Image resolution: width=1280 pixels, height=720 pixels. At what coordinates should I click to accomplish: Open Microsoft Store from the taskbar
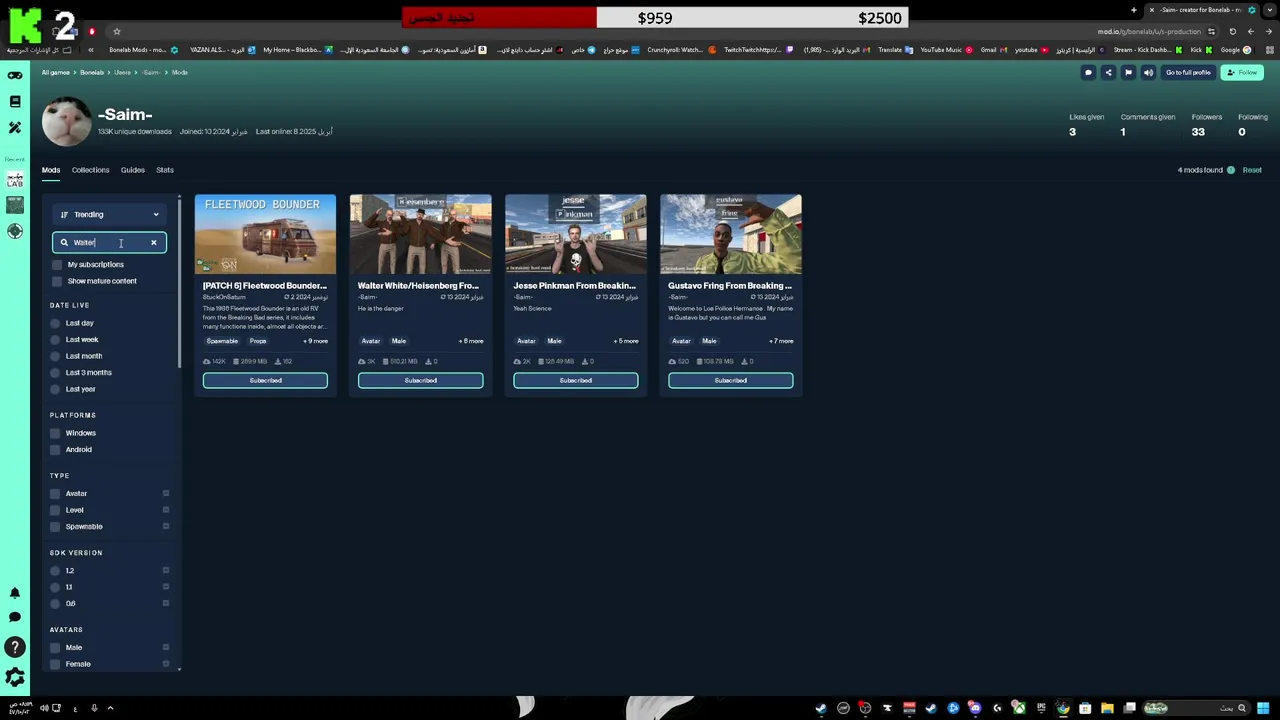1085,708
